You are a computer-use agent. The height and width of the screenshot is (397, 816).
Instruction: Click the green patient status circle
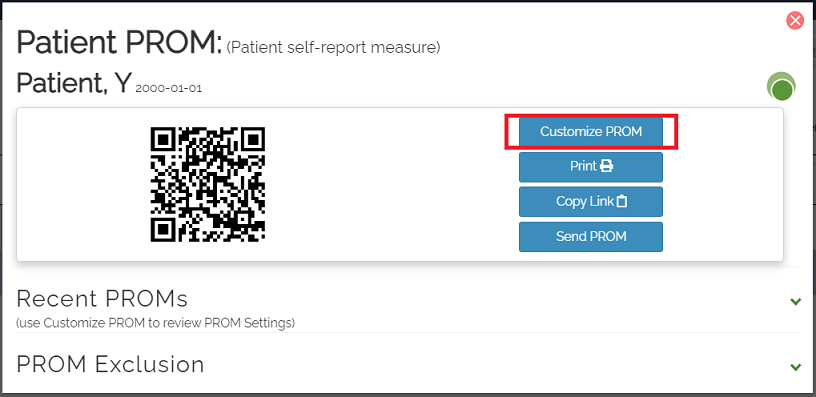tap(781, 87)
